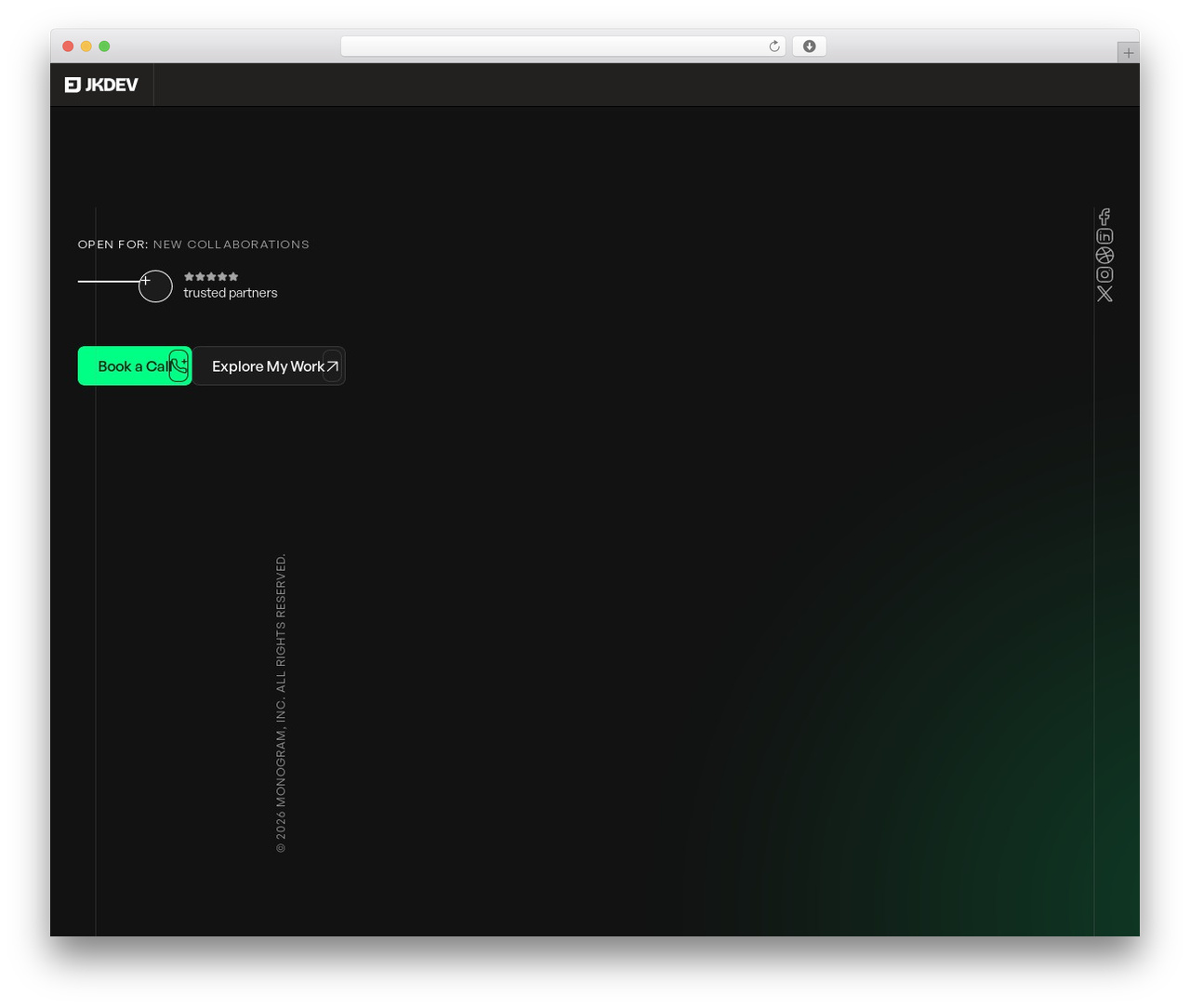1190x1008 pixels.
Task: Click the green macOS maximize window button
Action: coord(104,46)
